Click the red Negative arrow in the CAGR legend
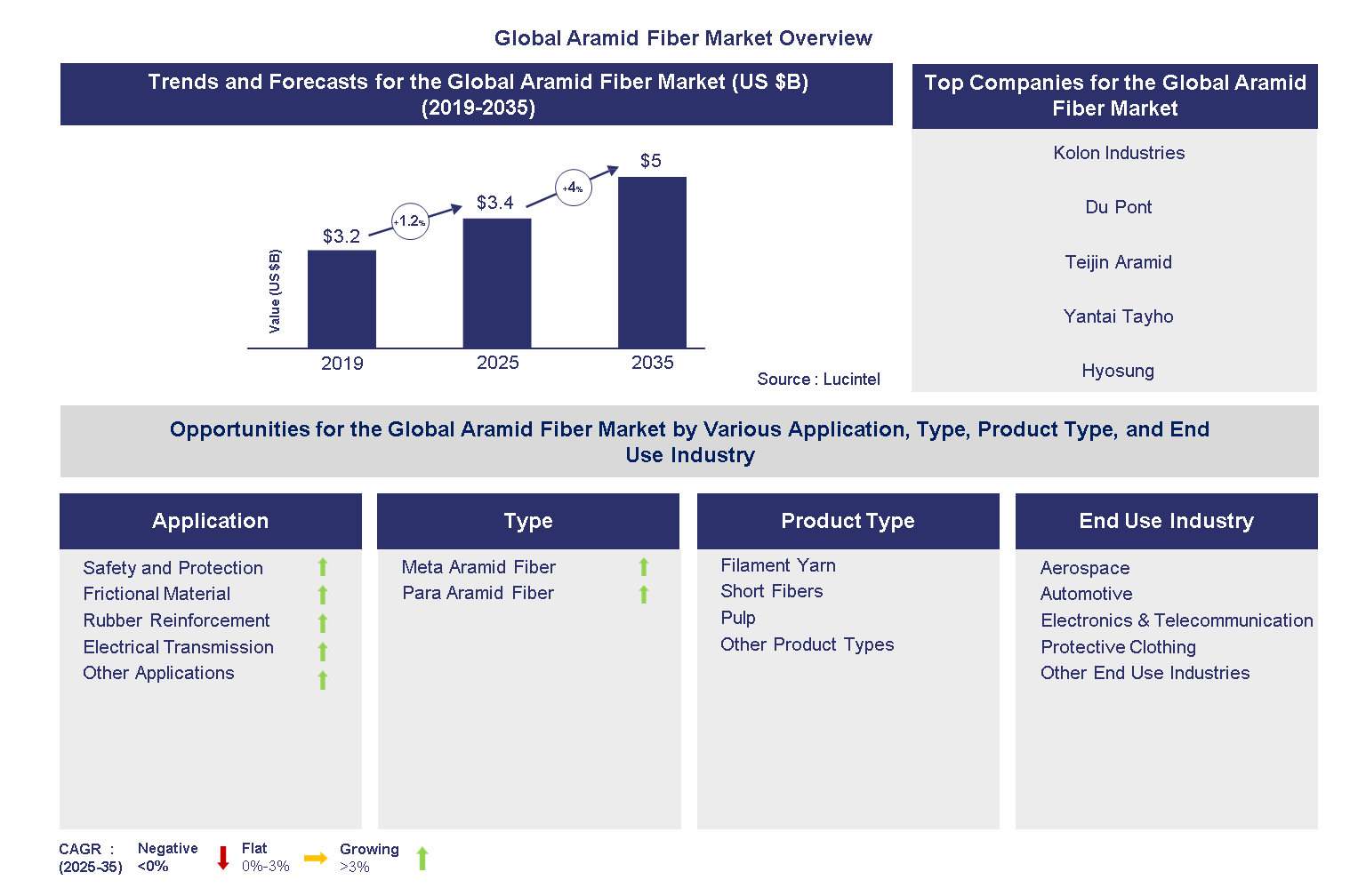Viewport: 1366px width, 896px height. pyautogui.click(x=221, y=857)
